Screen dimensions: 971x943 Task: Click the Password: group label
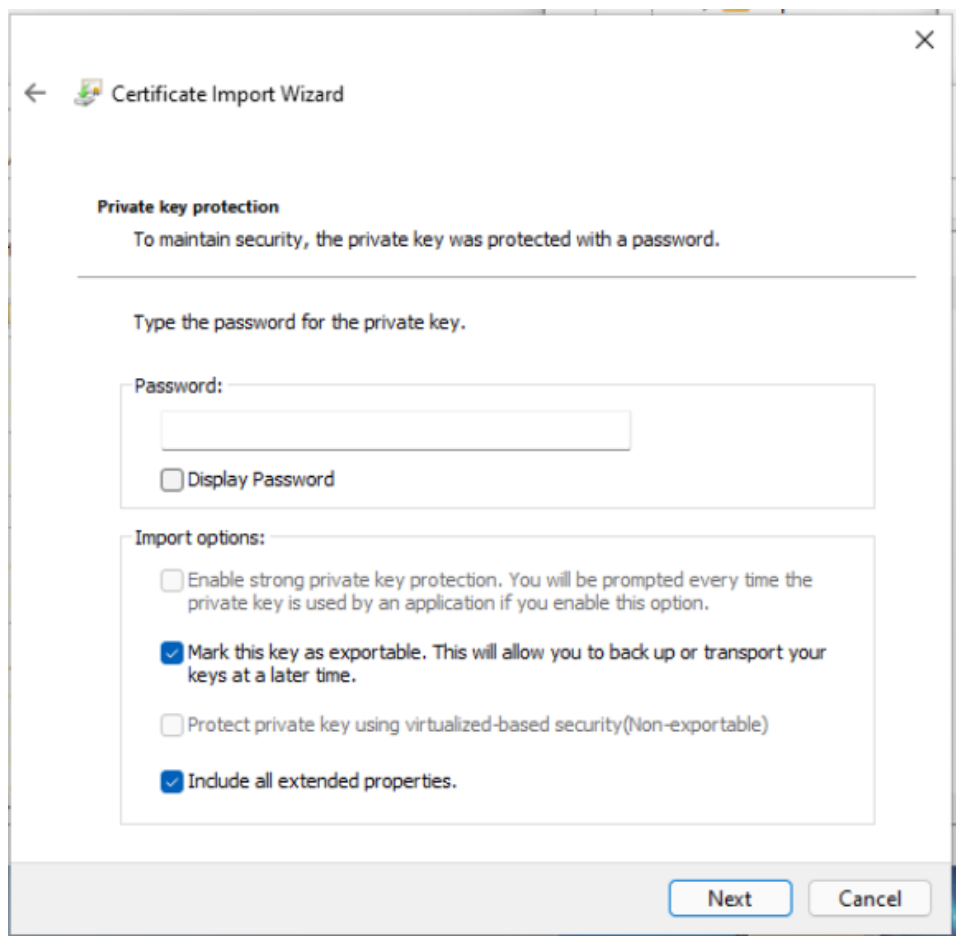tap(178, 385)
